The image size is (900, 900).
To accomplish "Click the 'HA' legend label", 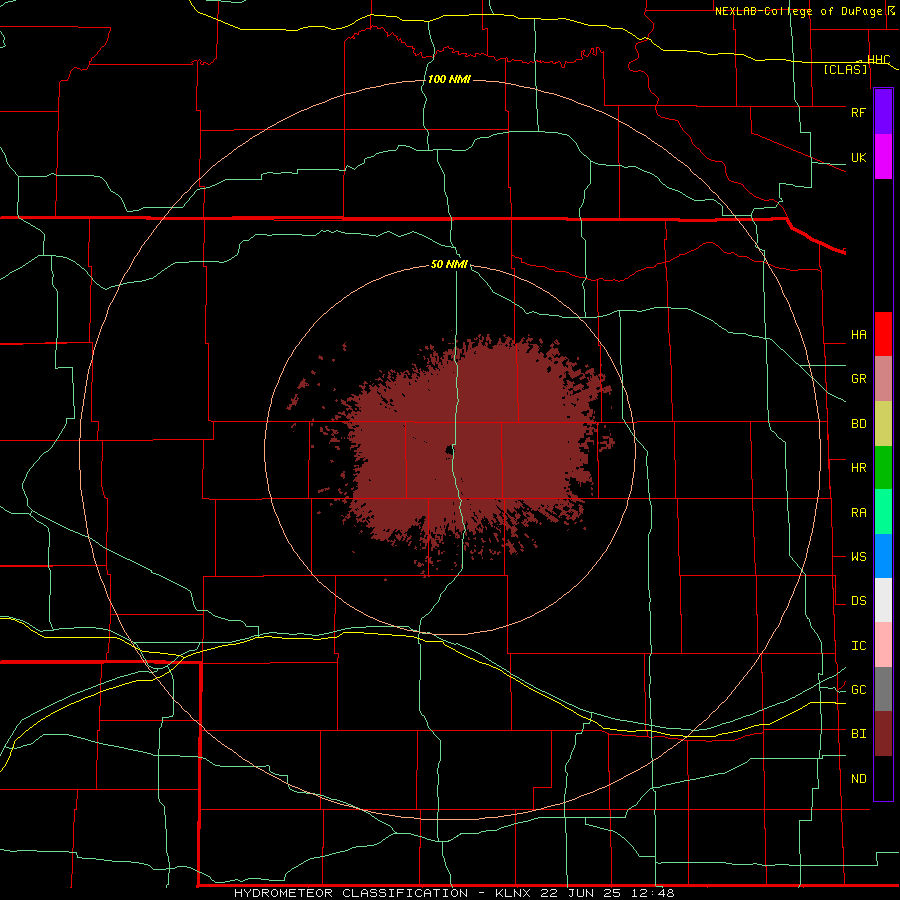I will (x=858, y=334).
